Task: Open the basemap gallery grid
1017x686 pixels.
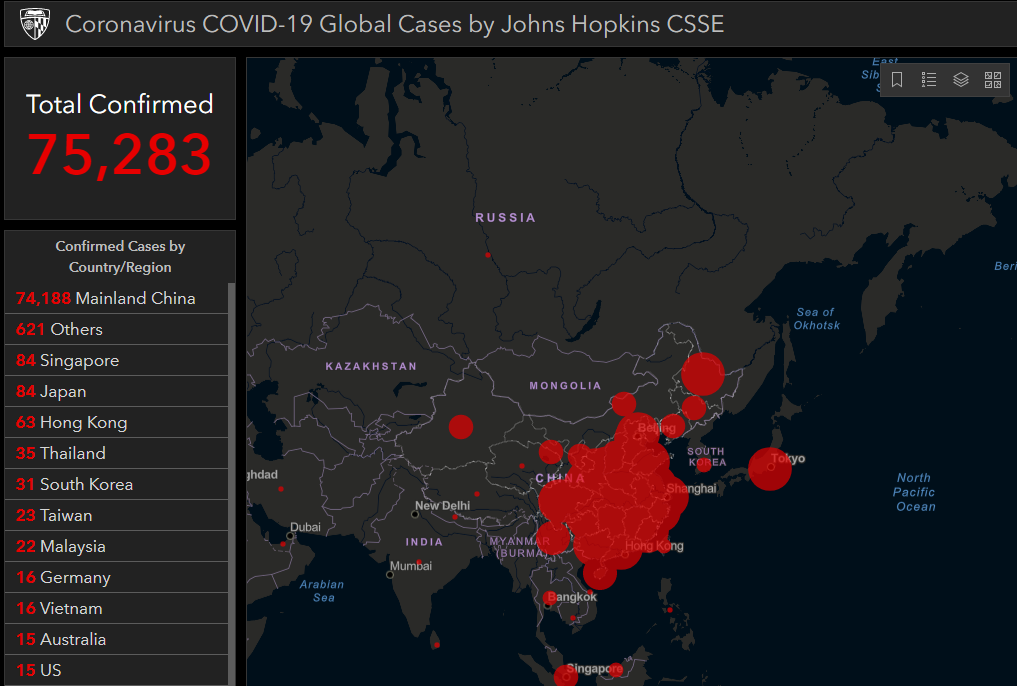Action: click(993, 80)
